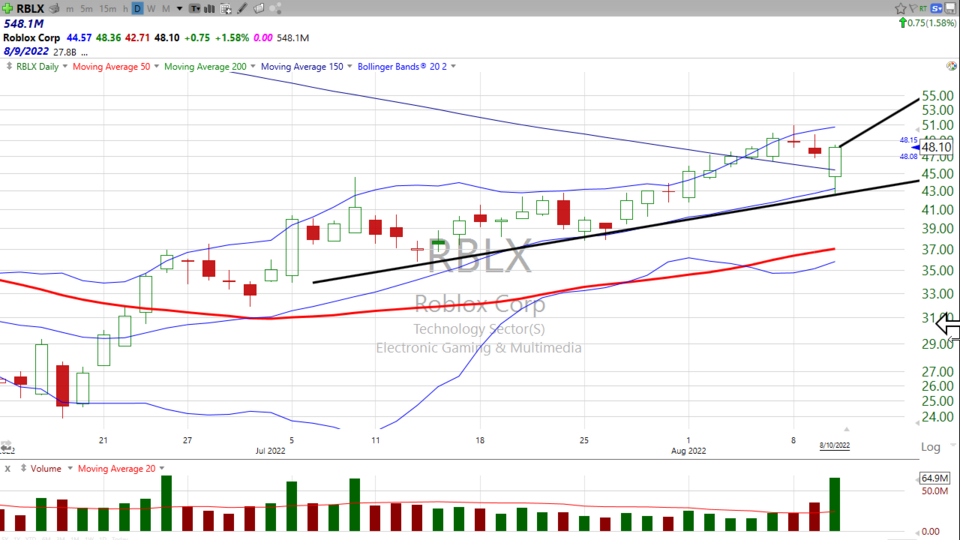This screenshot has width=960, height=540.
Task: Click the Moving Average 50 label
Action: pos(111,66)
